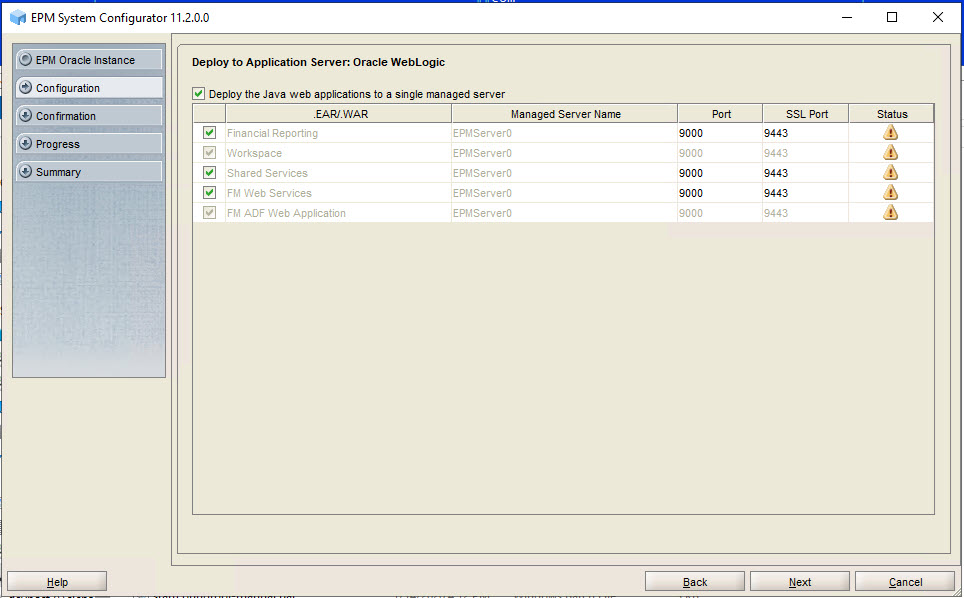
Task: Select the Progress step
Action: tap(89, 143)
